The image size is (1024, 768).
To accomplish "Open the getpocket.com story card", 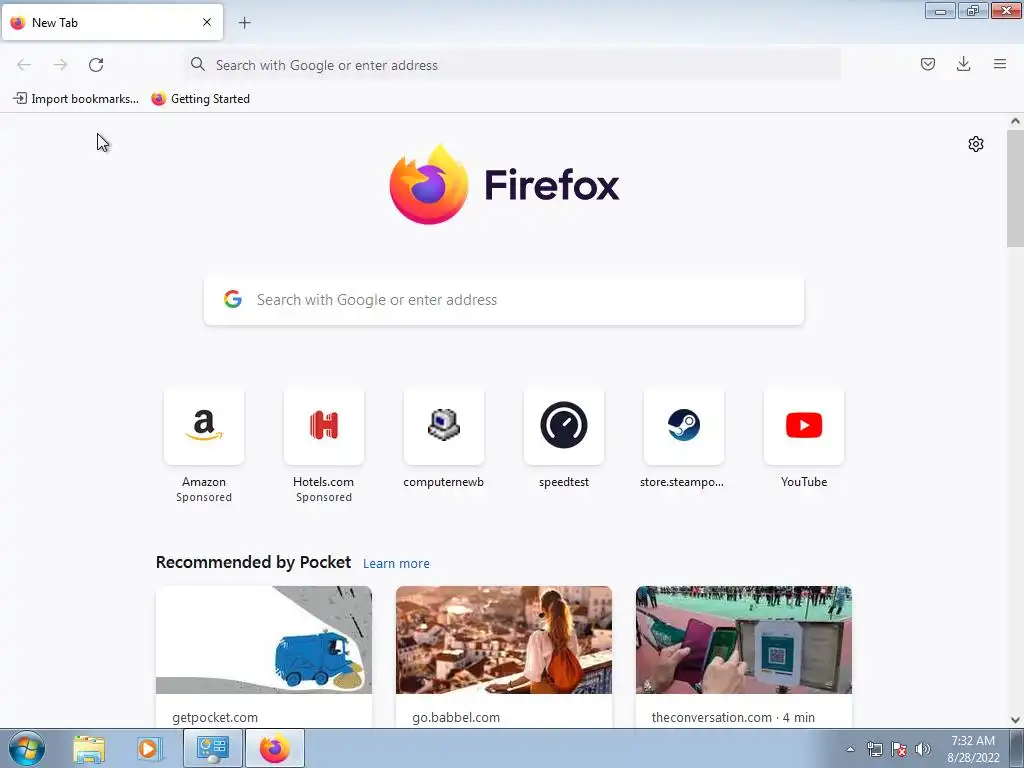I will pos(264,656).
